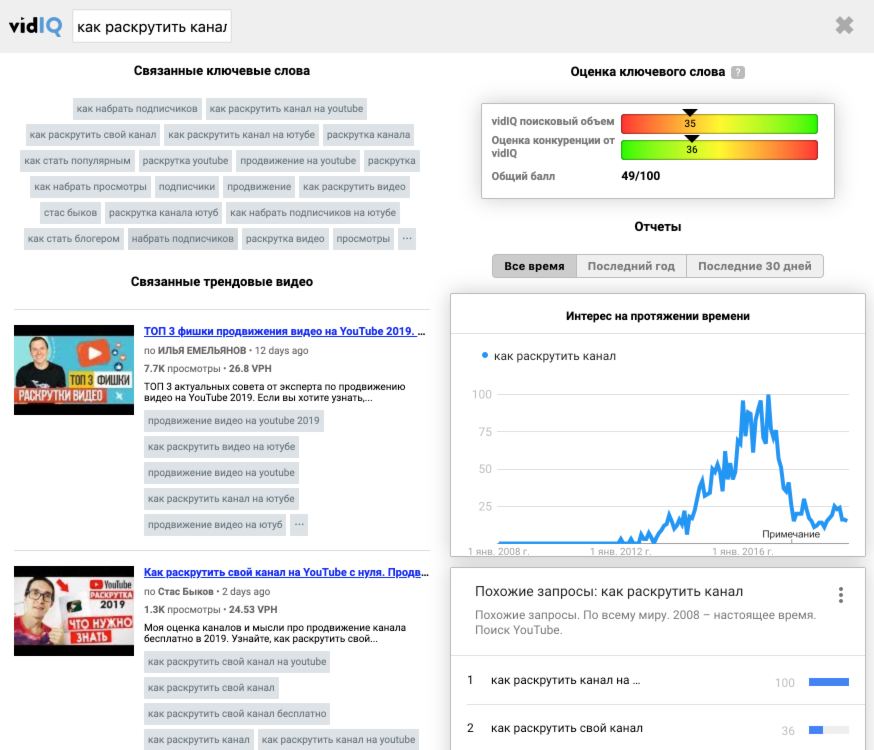Open Как раскрутить свой канал с нуля link

286,572
